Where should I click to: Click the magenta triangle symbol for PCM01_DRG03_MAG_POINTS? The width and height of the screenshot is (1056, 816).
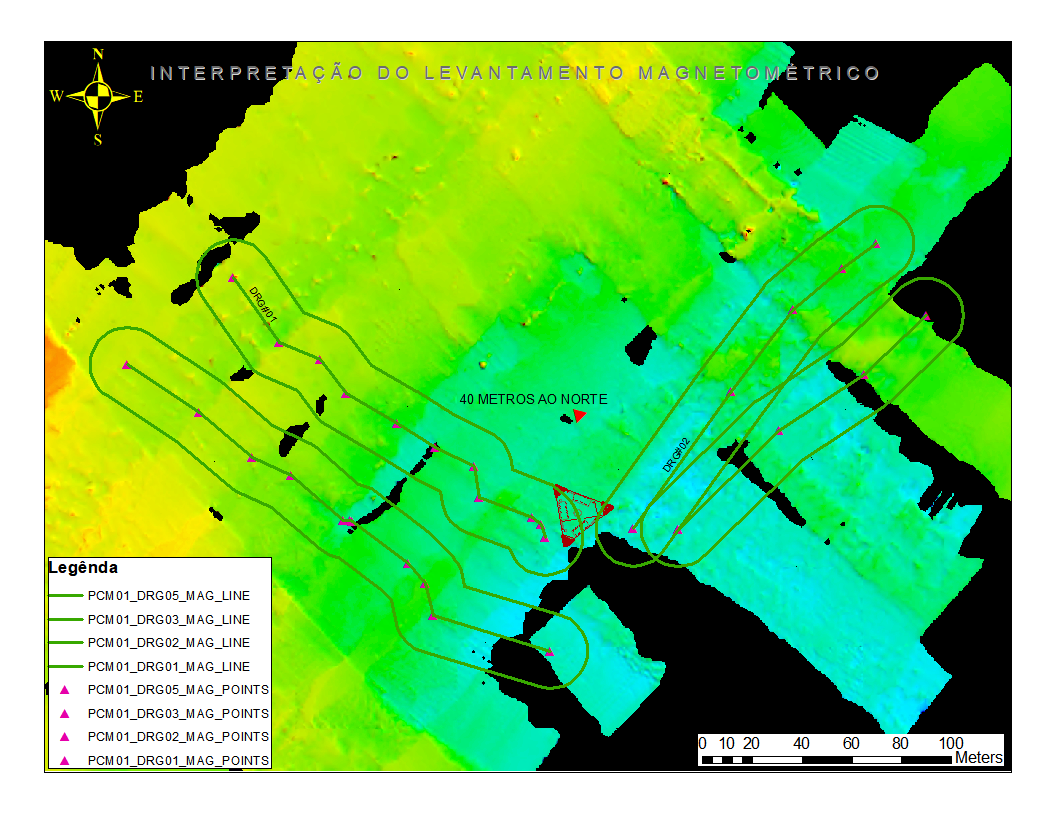point(65,714)
